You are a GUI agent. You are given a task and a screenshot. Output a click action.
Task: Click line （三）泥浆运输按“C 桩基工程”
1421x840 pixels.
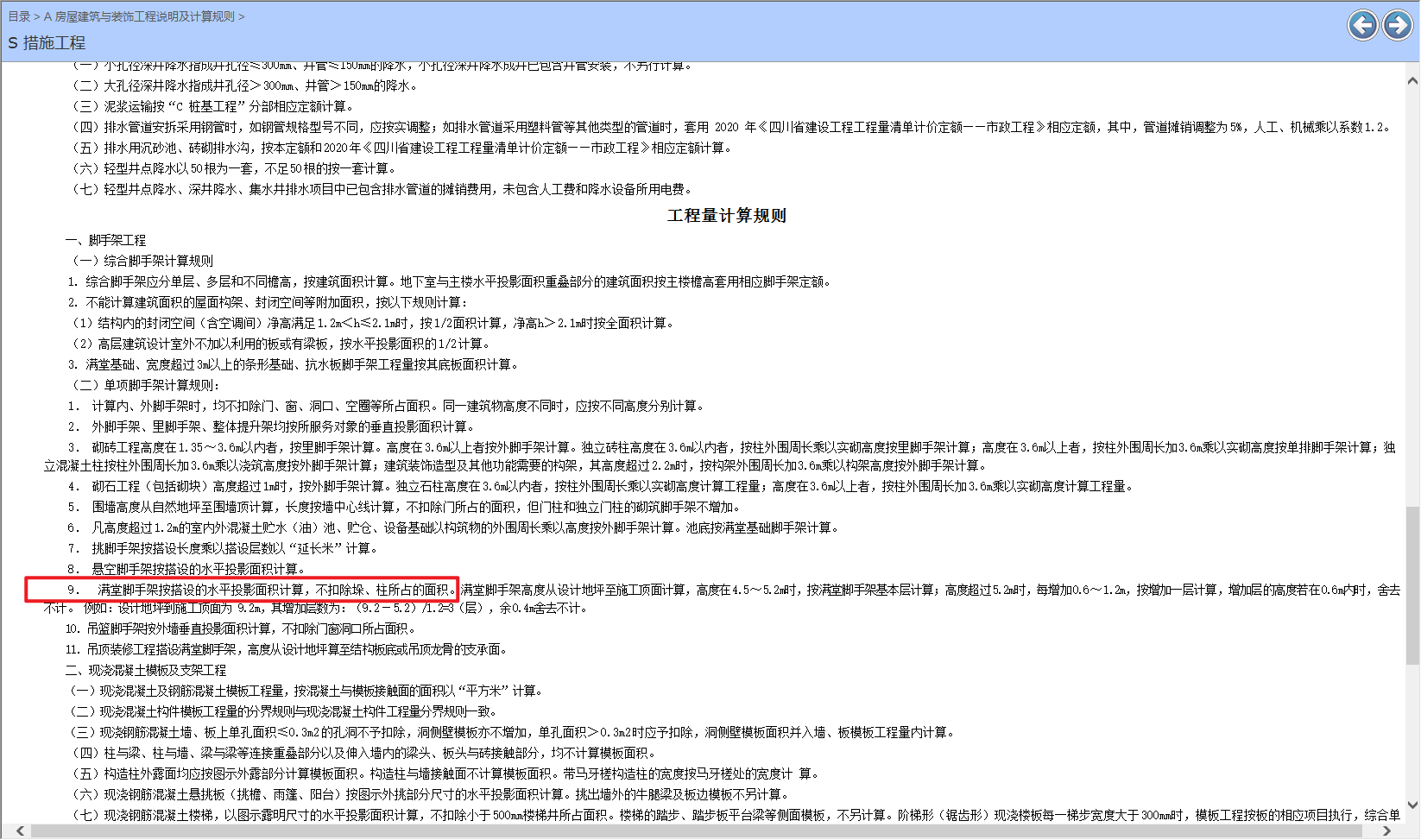click(212, 106)
